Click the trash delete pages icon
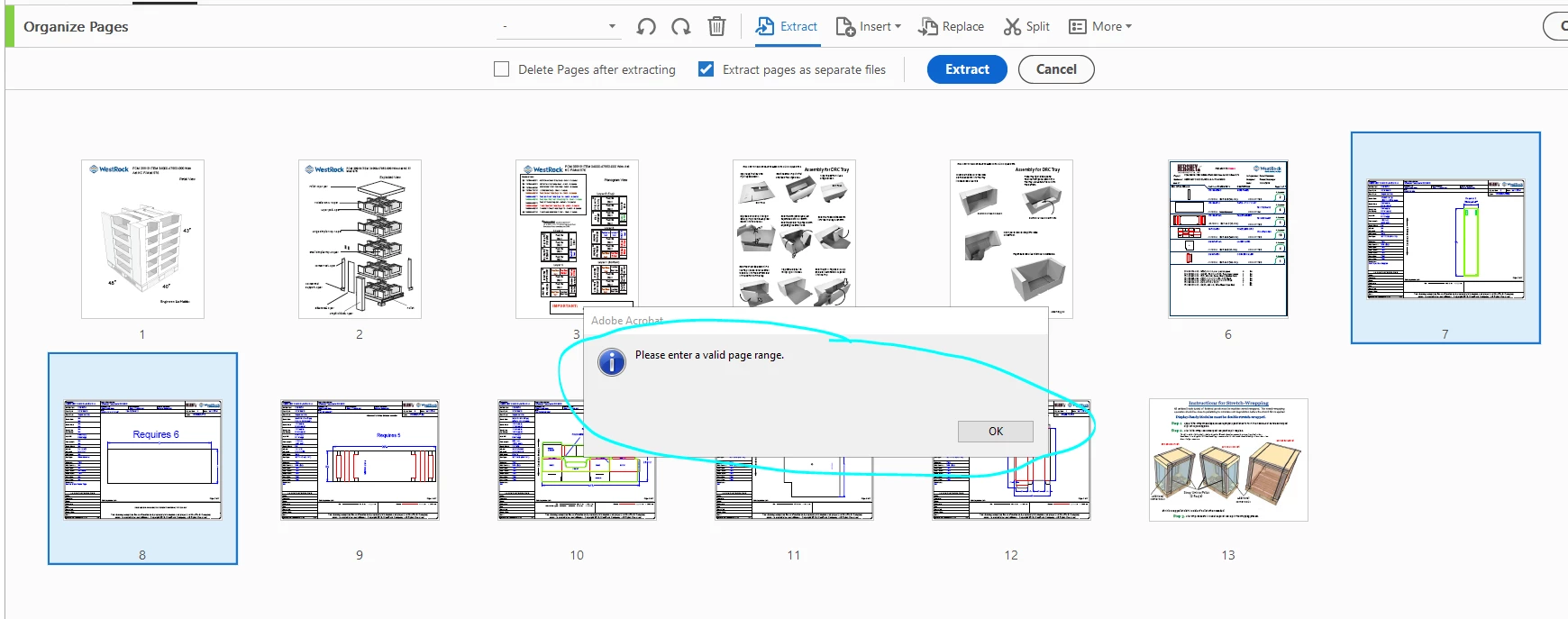The height and width of the screenshot is (619, 1568). point(716,27)
